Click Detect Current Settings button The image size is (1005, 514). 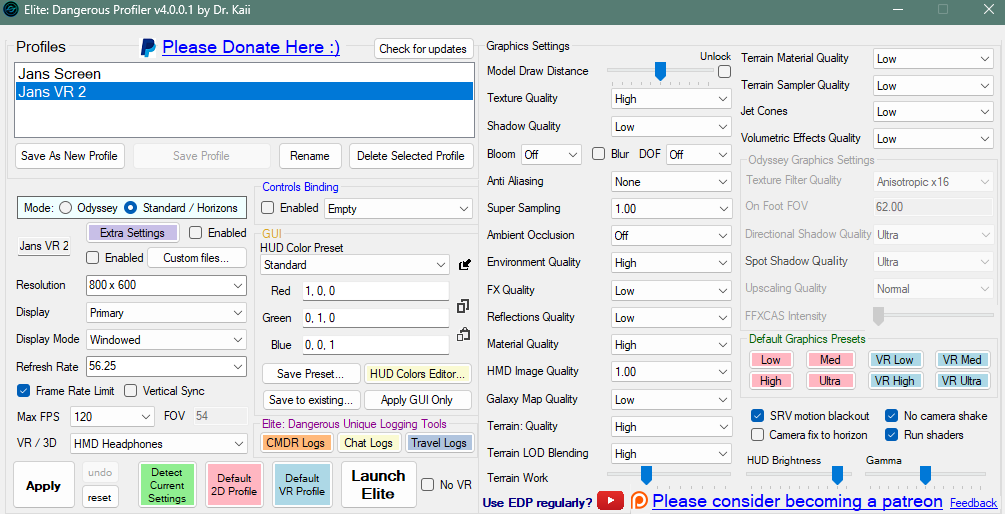pos(167,485)
